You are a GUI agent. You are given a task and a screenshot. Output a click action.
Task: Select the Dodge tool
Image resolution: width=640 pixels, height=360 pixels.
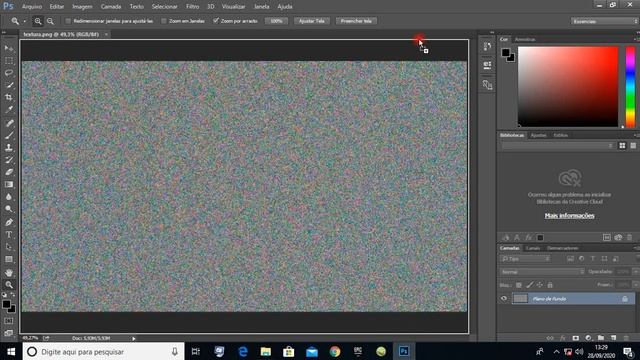(x=9, y=209)
